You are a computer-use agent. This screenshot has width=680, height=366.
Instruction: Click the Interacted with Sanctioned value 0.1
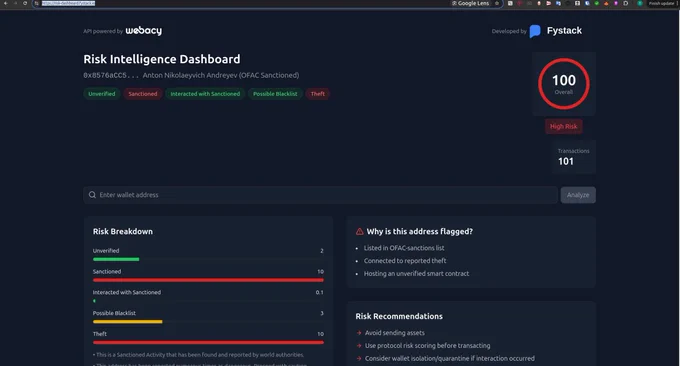click(320, 292)
